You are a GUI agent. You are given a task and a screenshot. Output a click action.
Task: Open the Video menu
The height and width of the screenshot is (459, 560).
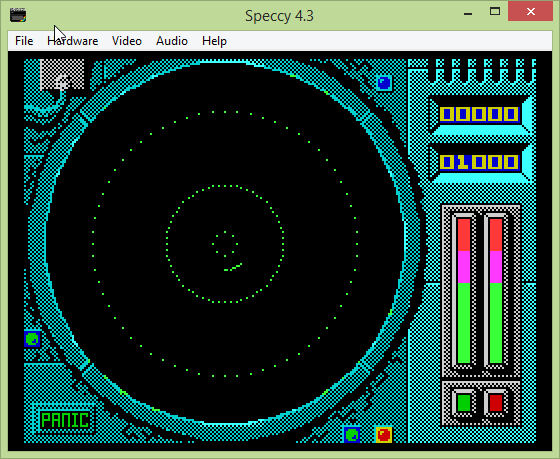(126, 41)
